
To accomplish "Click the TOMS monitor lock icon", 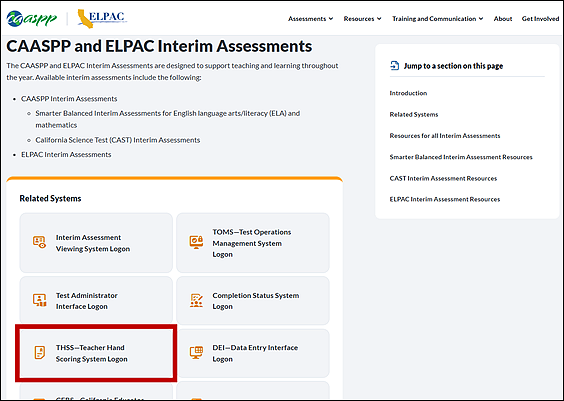I will click(x=196, y=242).
